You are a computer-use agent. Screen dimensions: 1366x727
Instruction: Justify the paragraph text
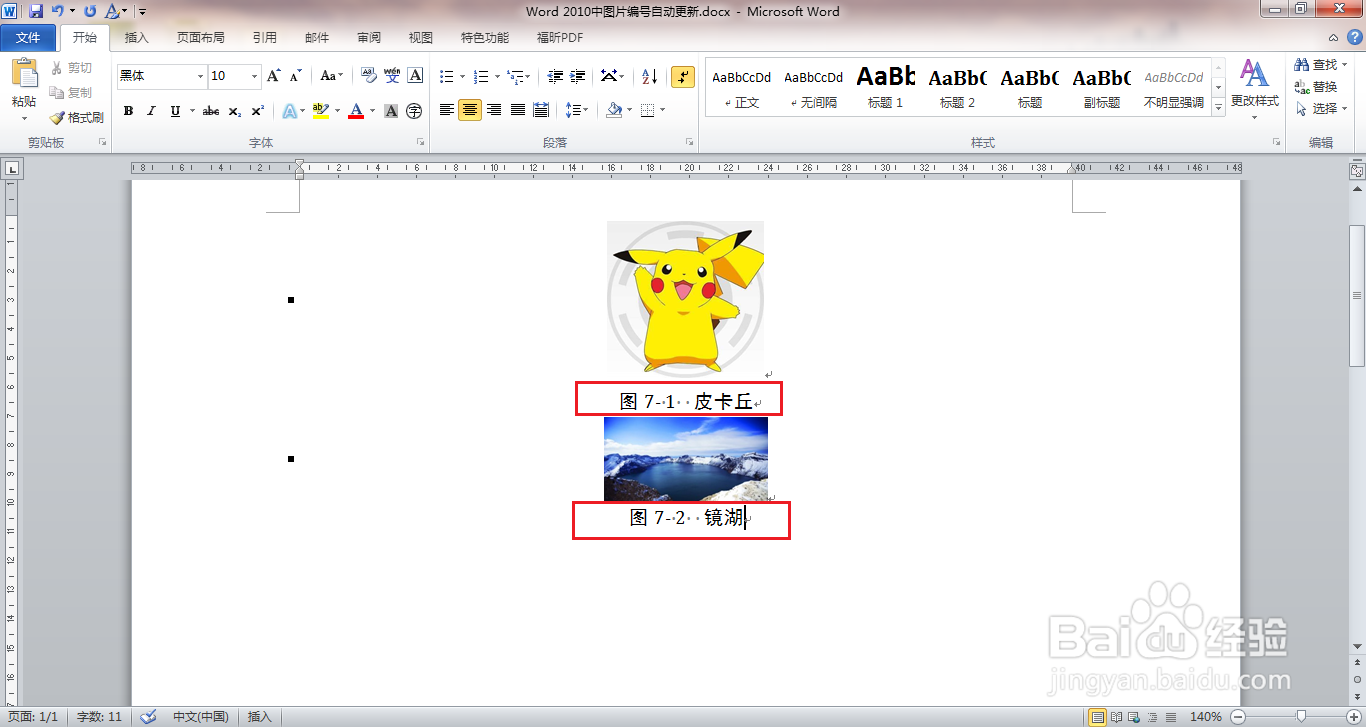click(x=518, y=110)
